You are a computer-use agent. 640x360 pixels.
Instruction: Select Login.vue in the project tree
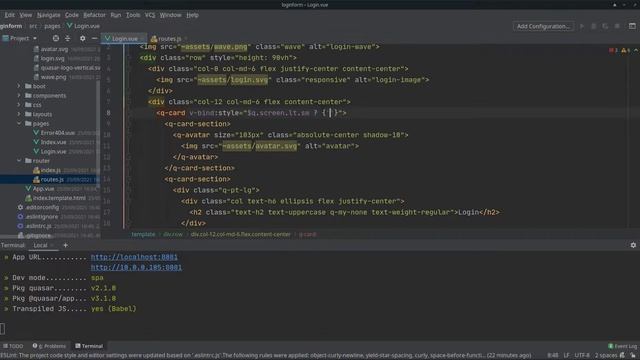(53, 151)
